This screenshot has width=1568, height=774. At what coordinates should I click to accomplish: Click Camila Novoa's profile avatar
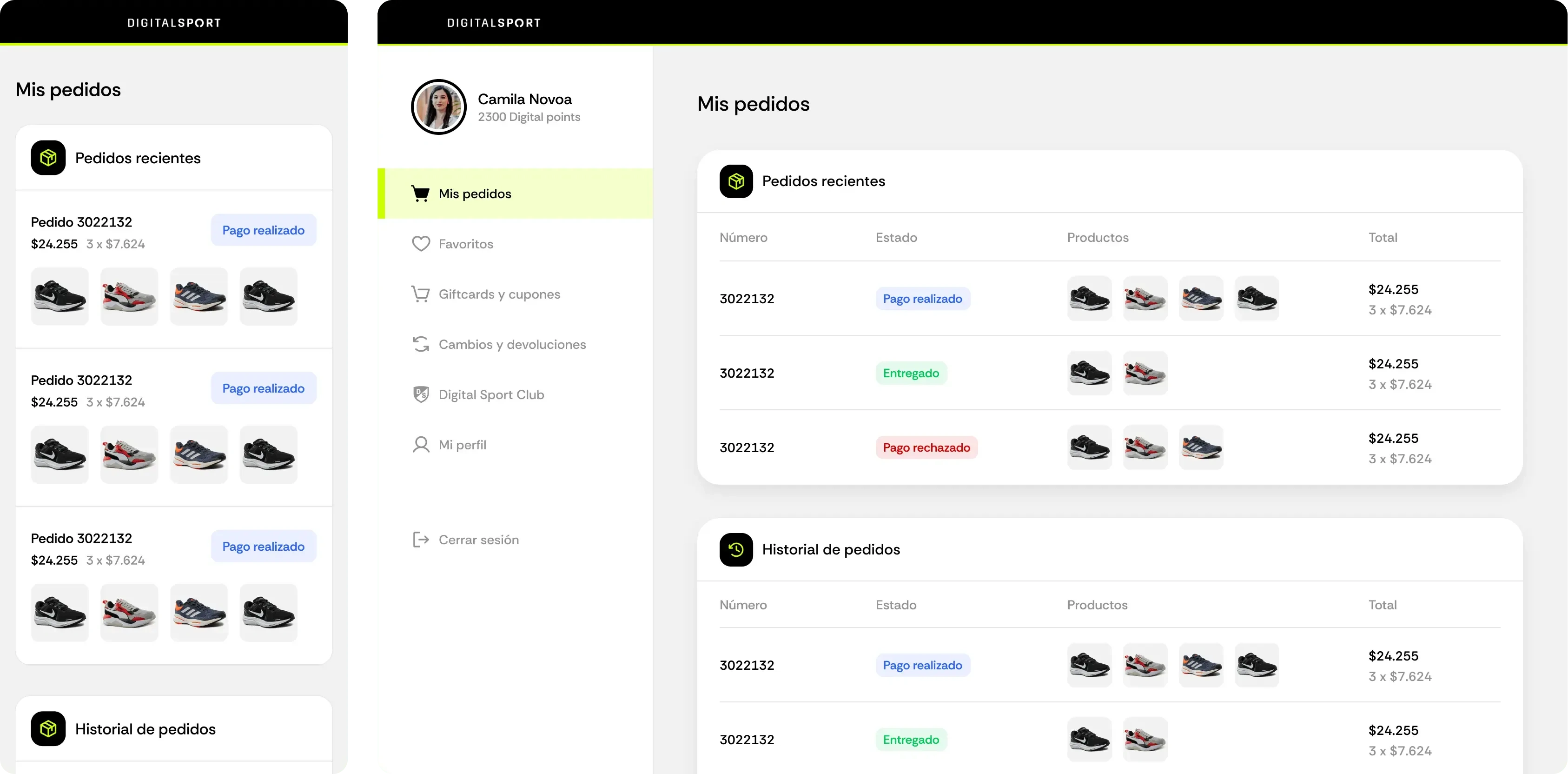438,107
